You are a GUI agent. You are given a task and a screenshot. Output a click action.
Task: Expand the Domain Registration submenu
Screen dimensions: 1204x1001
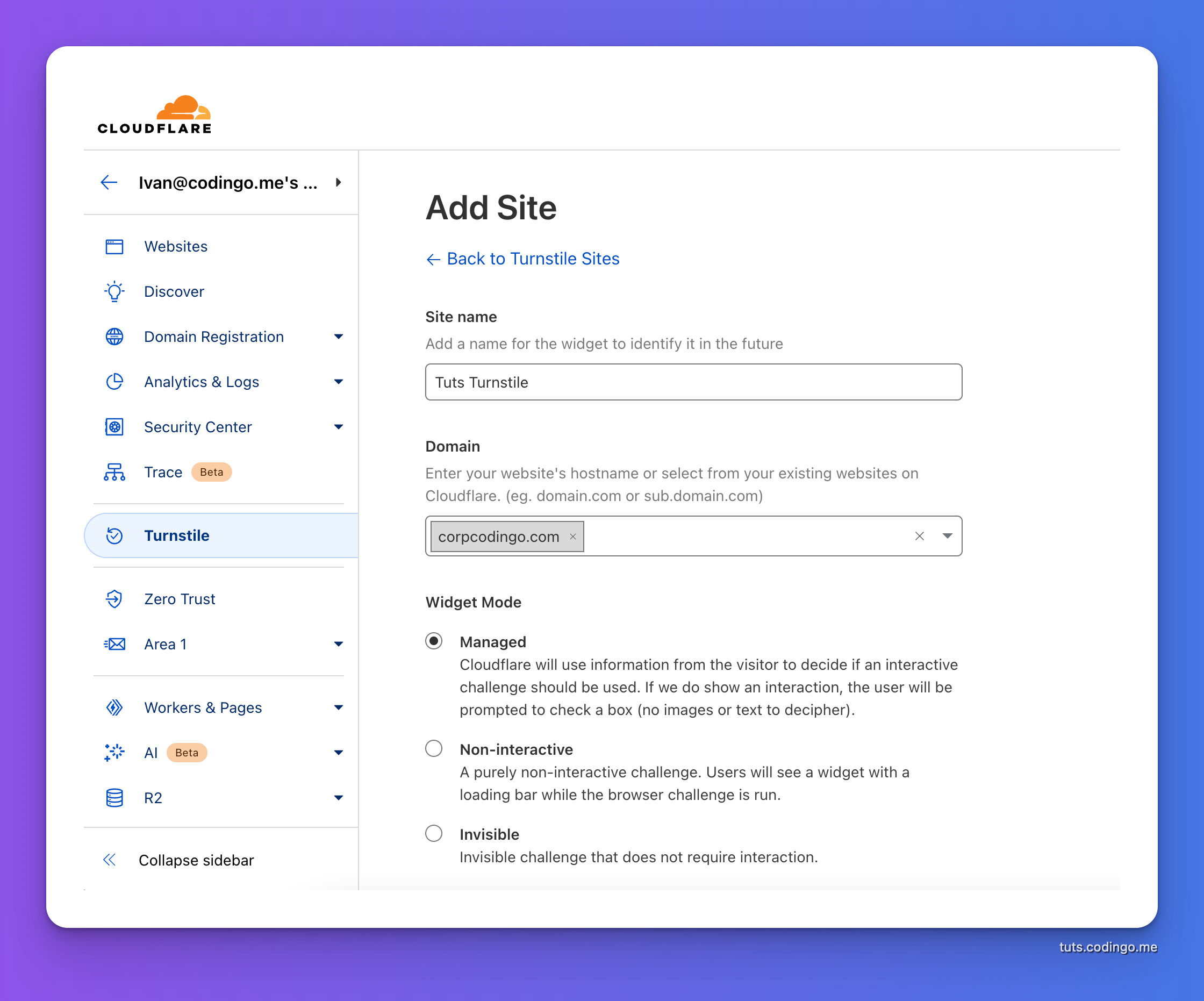point(338,337)
